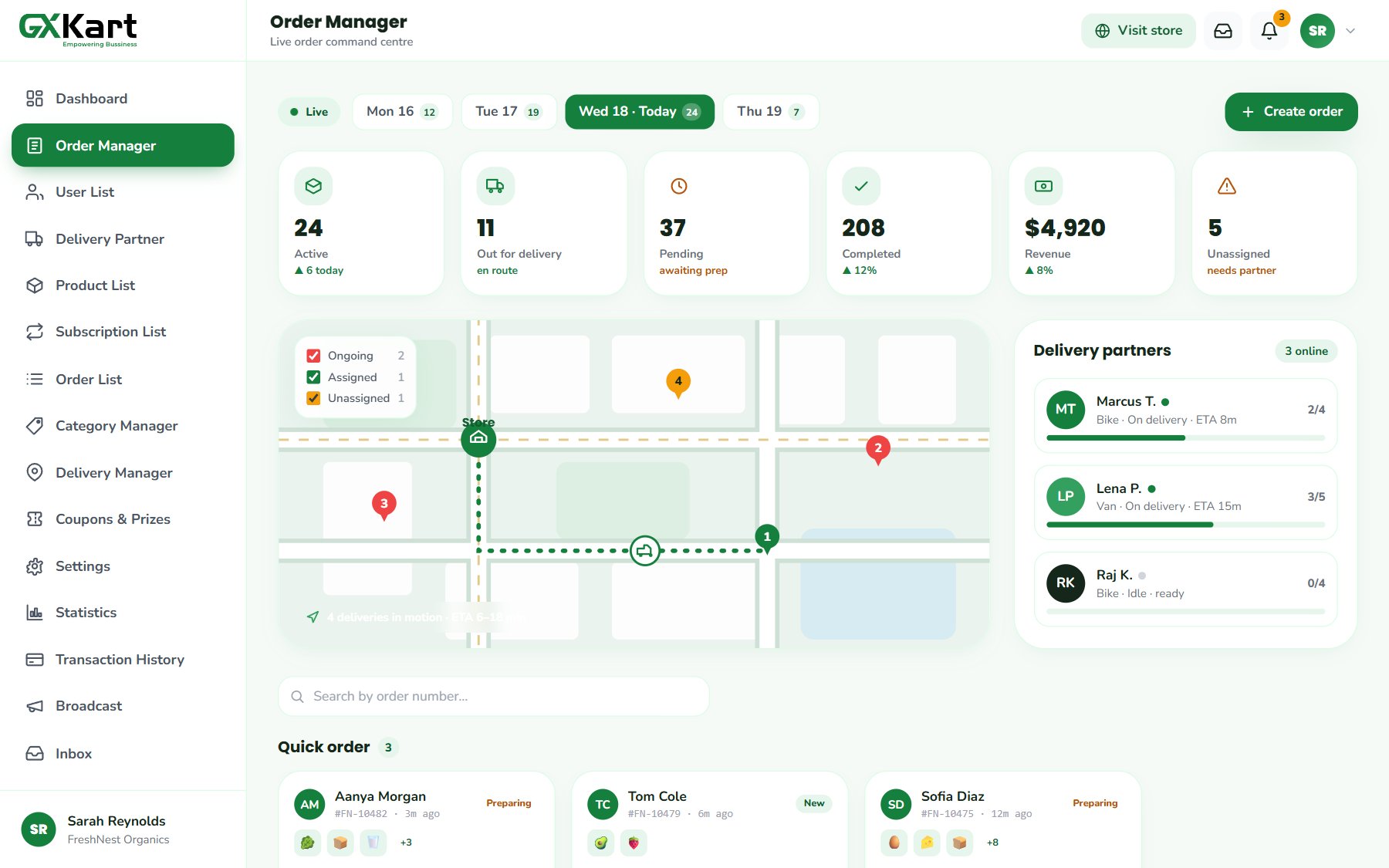Uncheck the Assigned map filter
Viewport: 1389px width, 868px height.
click(x=313, y=377)
